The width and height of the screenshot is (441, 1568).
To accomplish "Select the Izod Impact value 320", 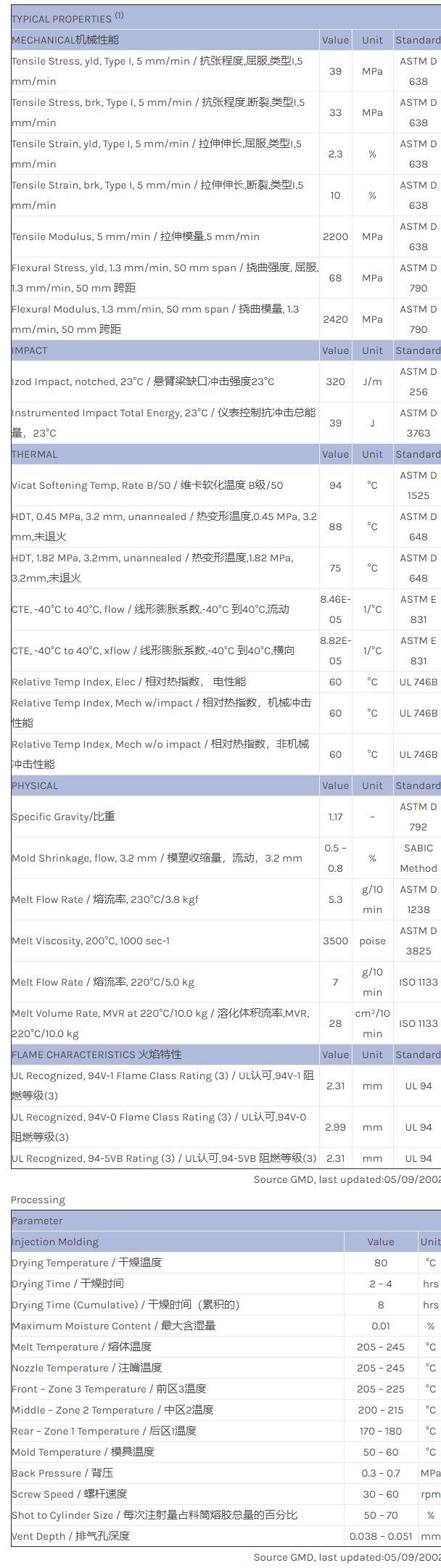I will (335, 381).
